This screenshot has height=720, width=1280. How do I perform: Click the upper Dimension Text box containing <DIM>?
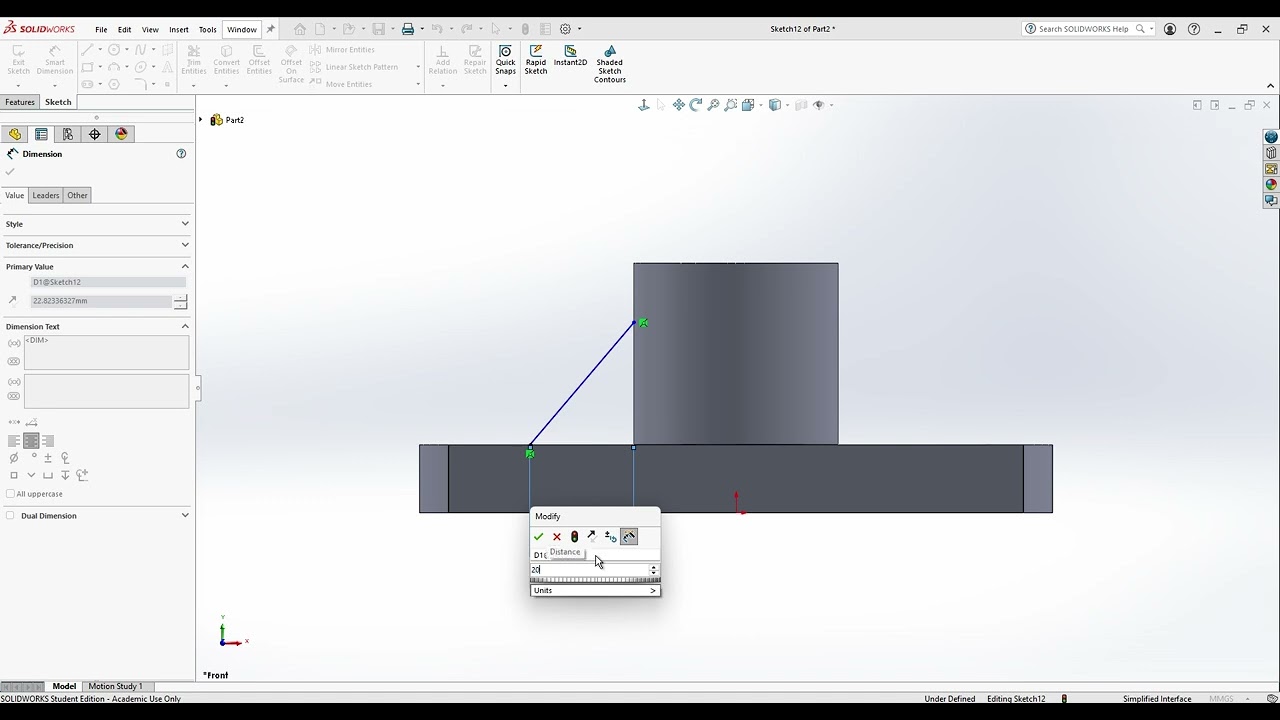[x=106, y=353]
